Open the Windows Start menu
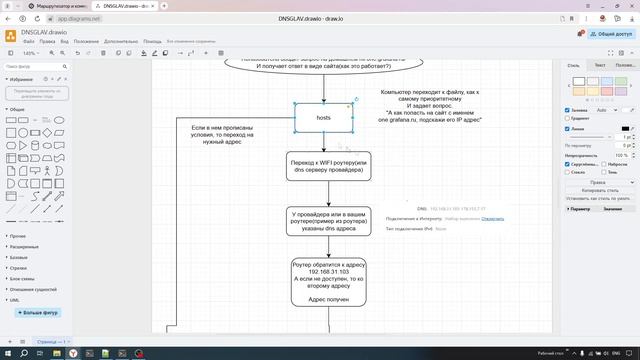This screenshot has height=360, width=640. 8,353
